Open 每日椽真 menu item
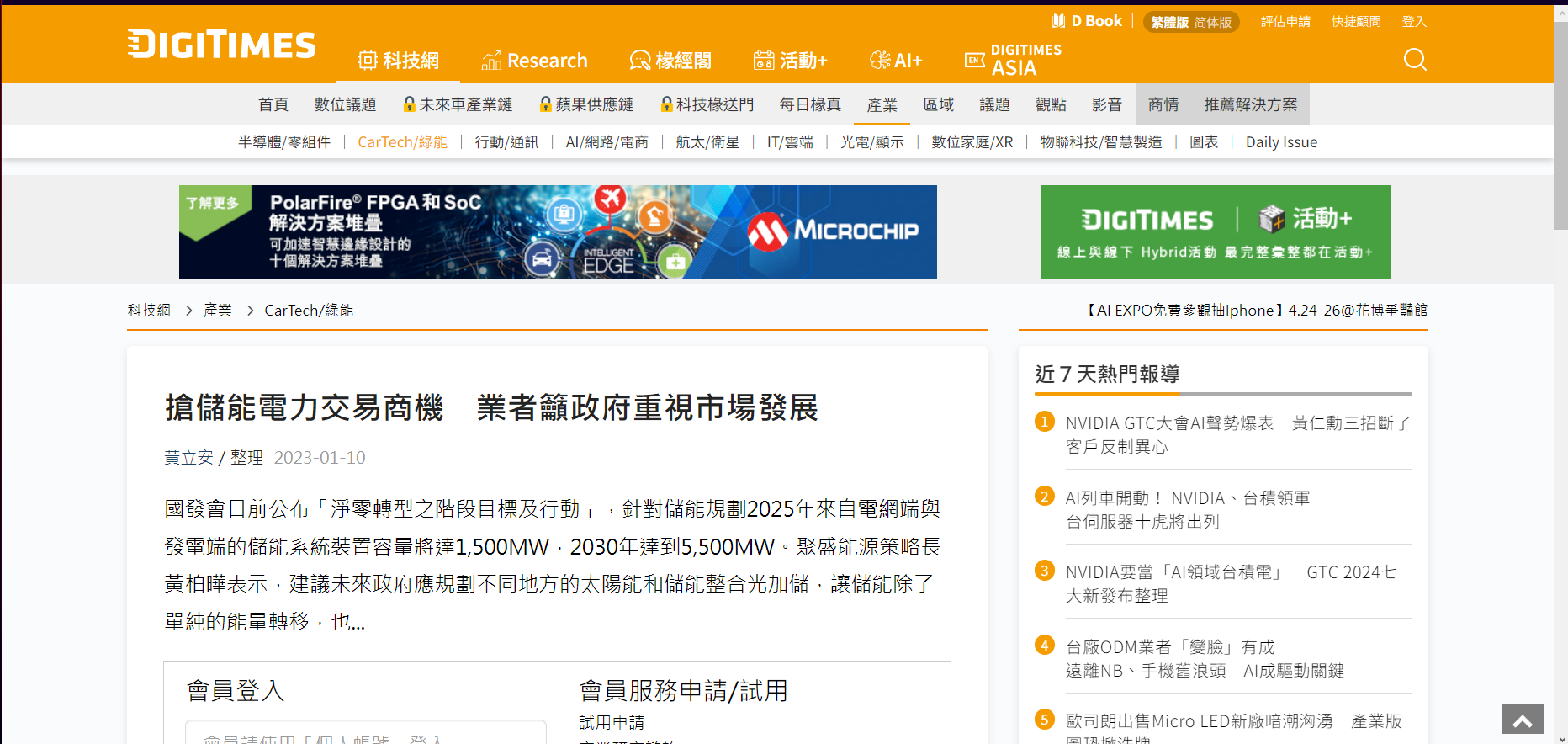The height and width of the screenshot is (744, 1568). [810, 104]
